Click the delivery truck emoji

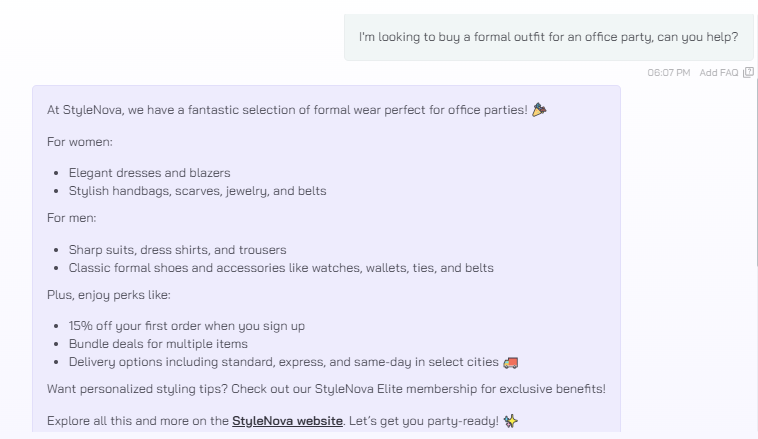[510, 362]
